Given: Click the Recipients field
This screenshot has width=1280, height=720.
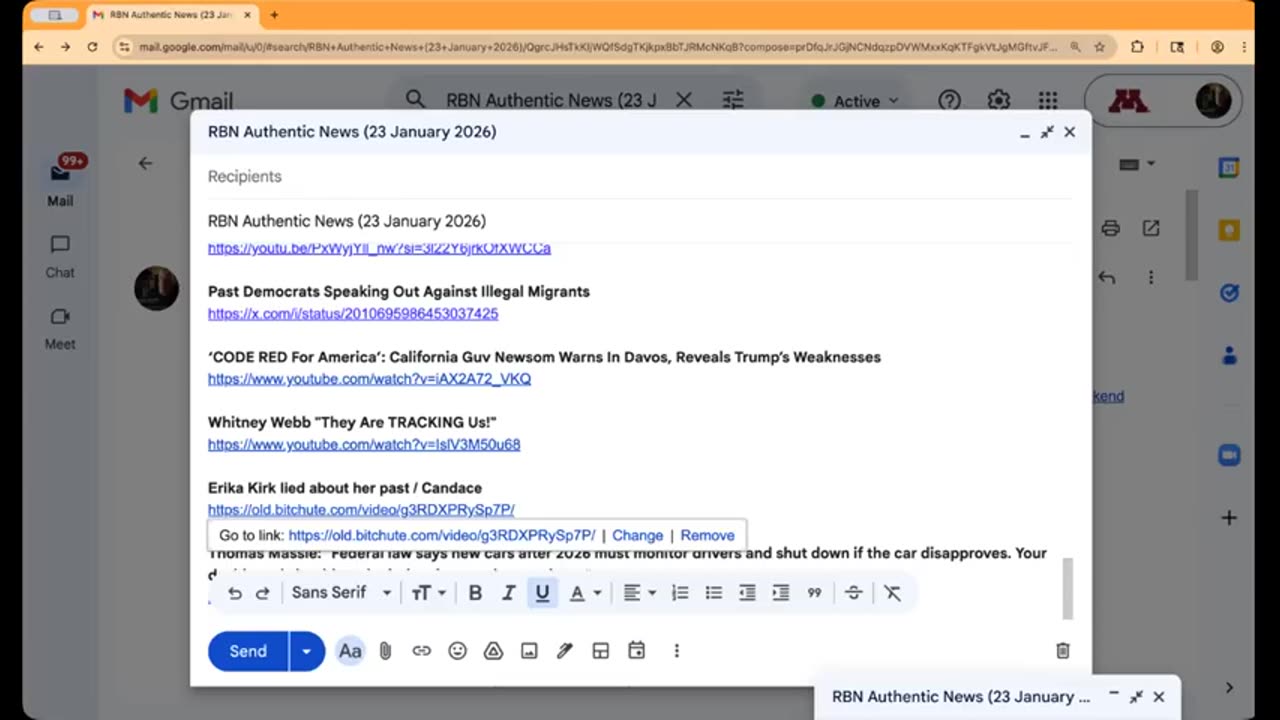Looking at the screenshot, I should pos(640,176).
